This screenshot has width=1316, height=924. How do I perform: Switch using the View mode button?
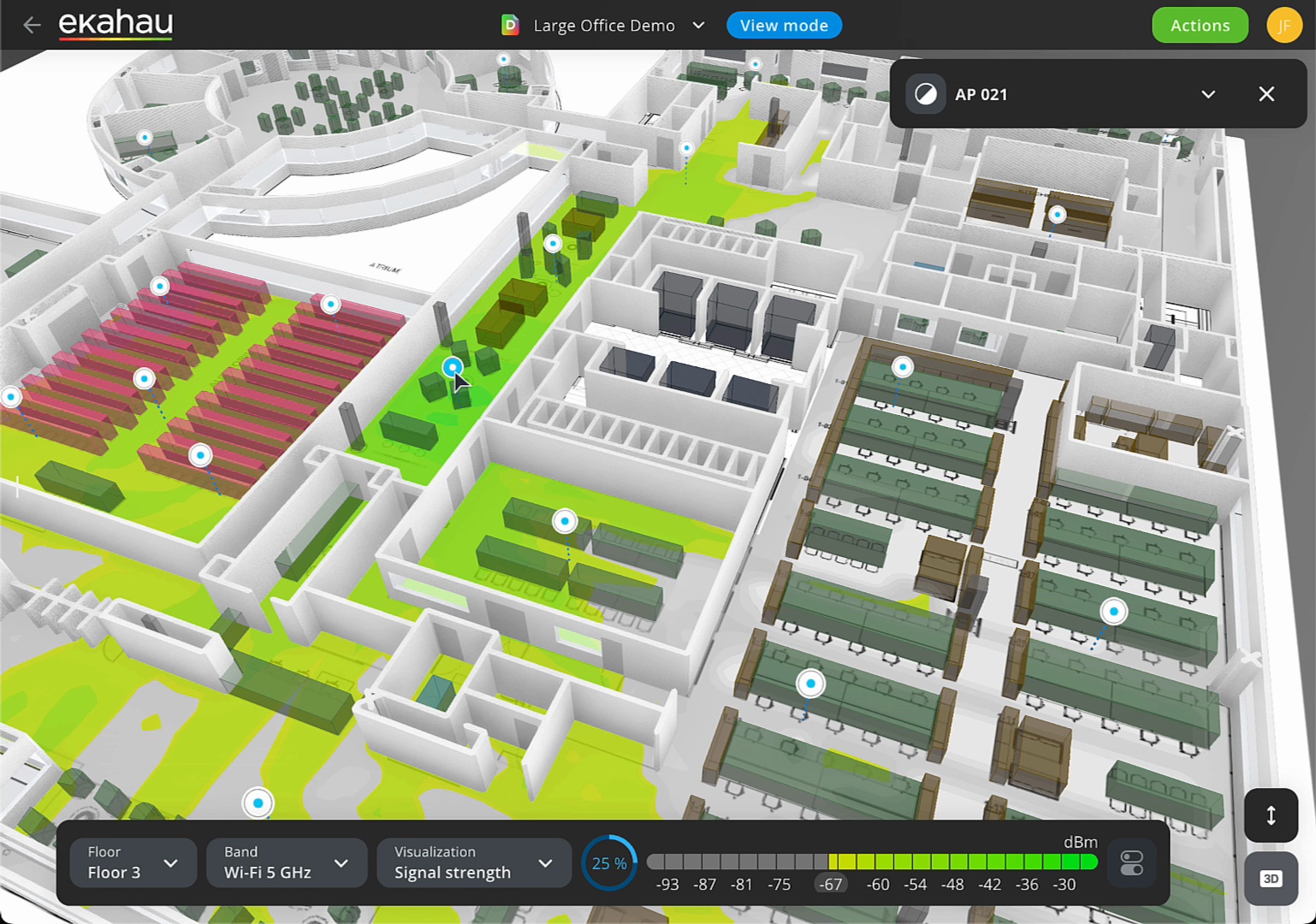pos(784,26)
